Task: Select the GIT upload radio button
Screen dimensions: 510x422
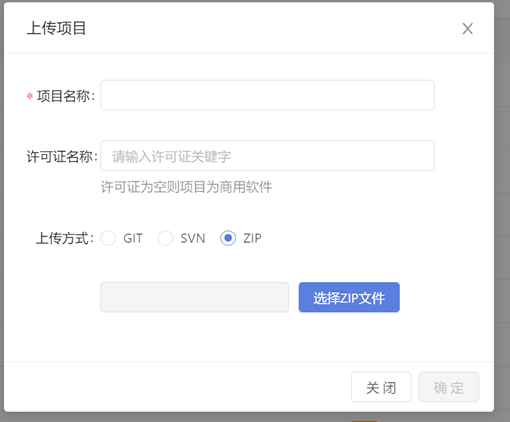Action: click(x=108, y=238)
